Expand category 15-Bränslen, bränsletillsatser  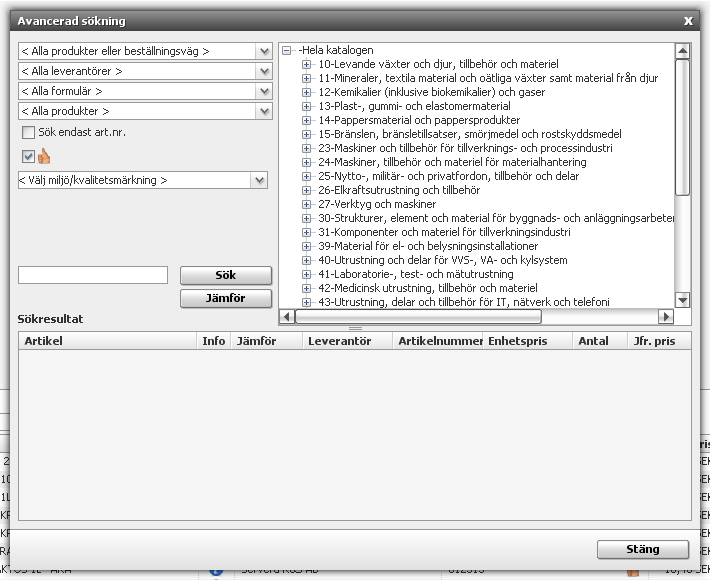click(307, 134)
